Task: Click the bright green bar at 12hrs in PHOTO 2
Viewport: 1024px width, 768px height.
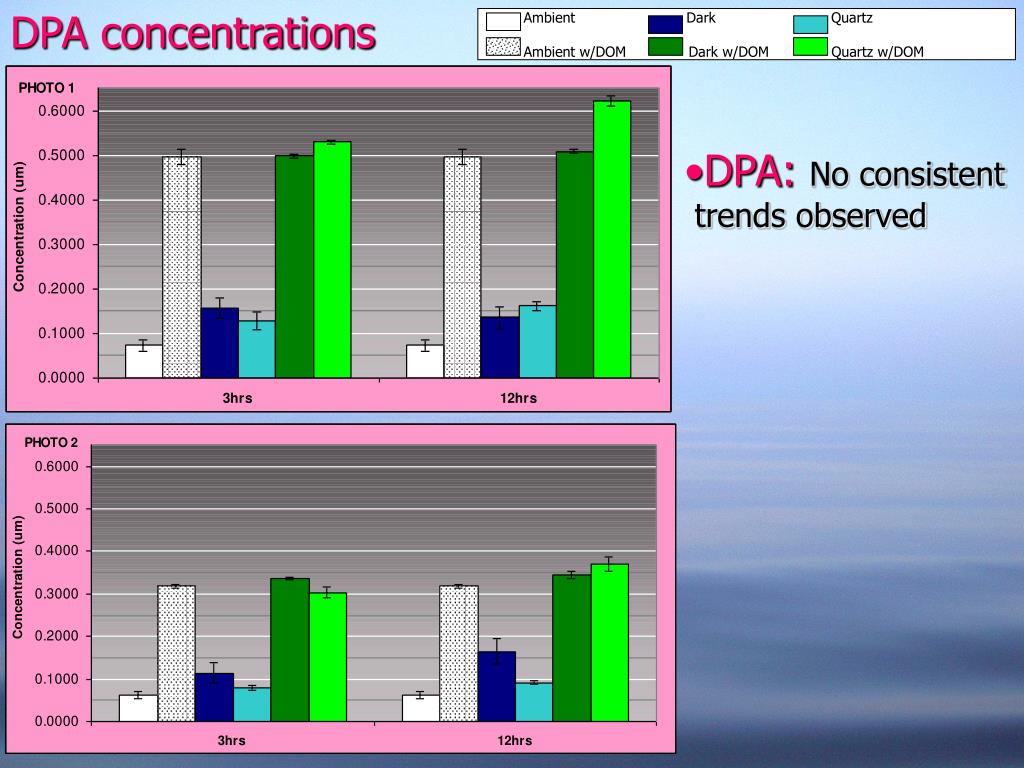Action: coord(610,643)
